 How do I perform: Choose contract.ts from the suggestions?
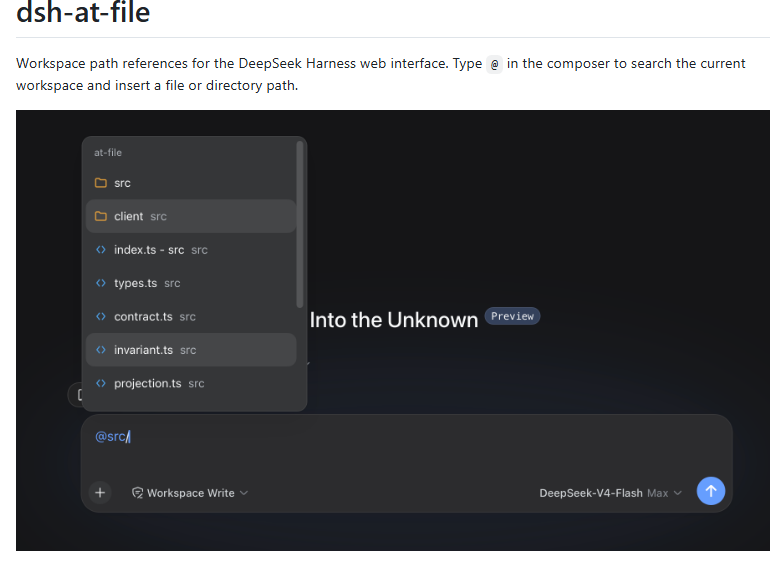[x=191, y=316]
